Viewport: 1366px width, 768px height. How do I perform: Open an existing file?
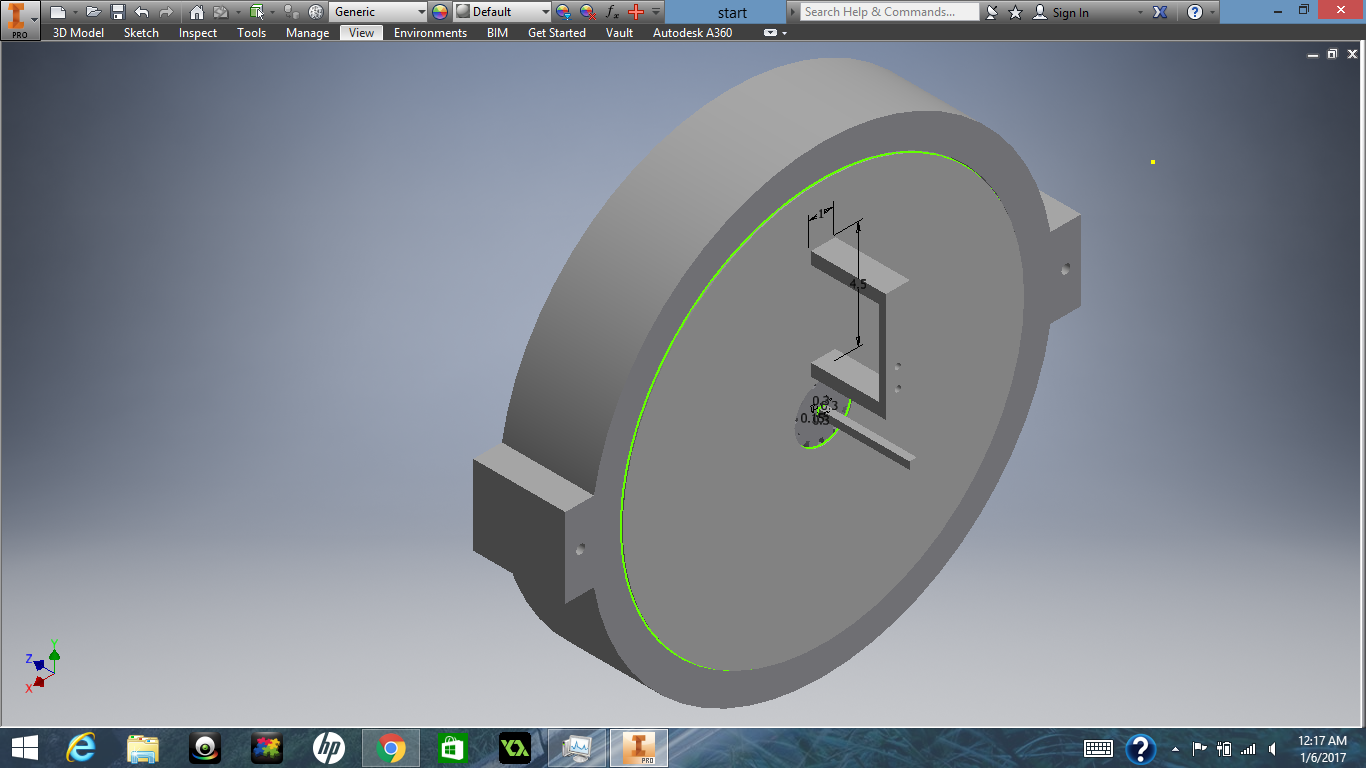tap(93, 12)
